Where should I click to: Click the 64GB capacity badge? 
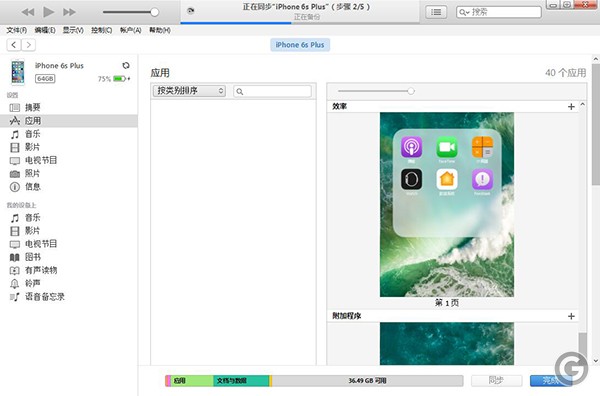(x=45, y=79)
